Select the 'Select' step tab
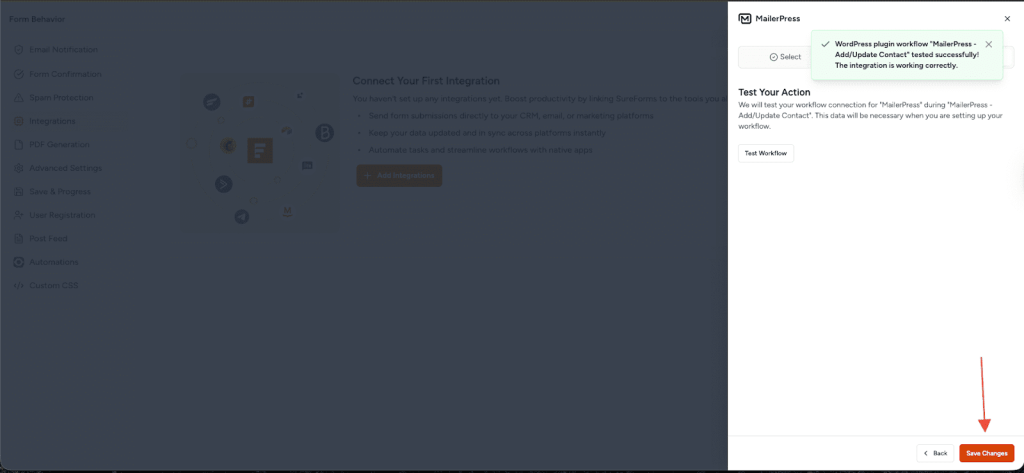1024x473 pixels. 785,57
